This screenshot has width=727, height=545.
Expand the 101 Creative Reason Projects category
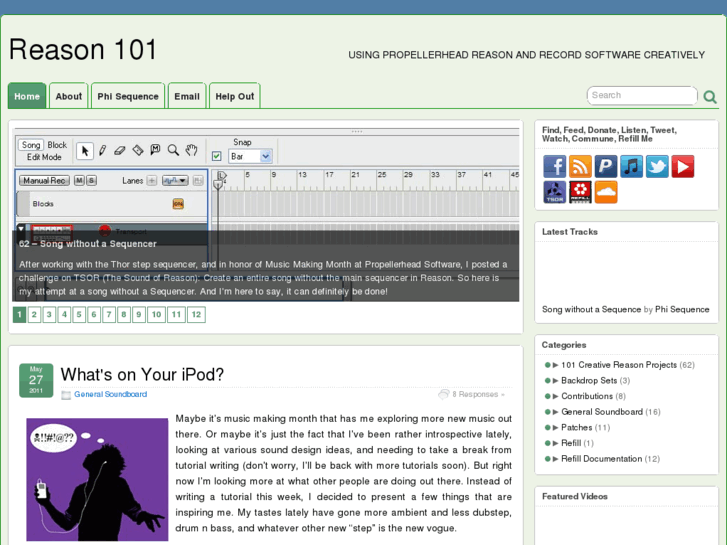(555, 365)
